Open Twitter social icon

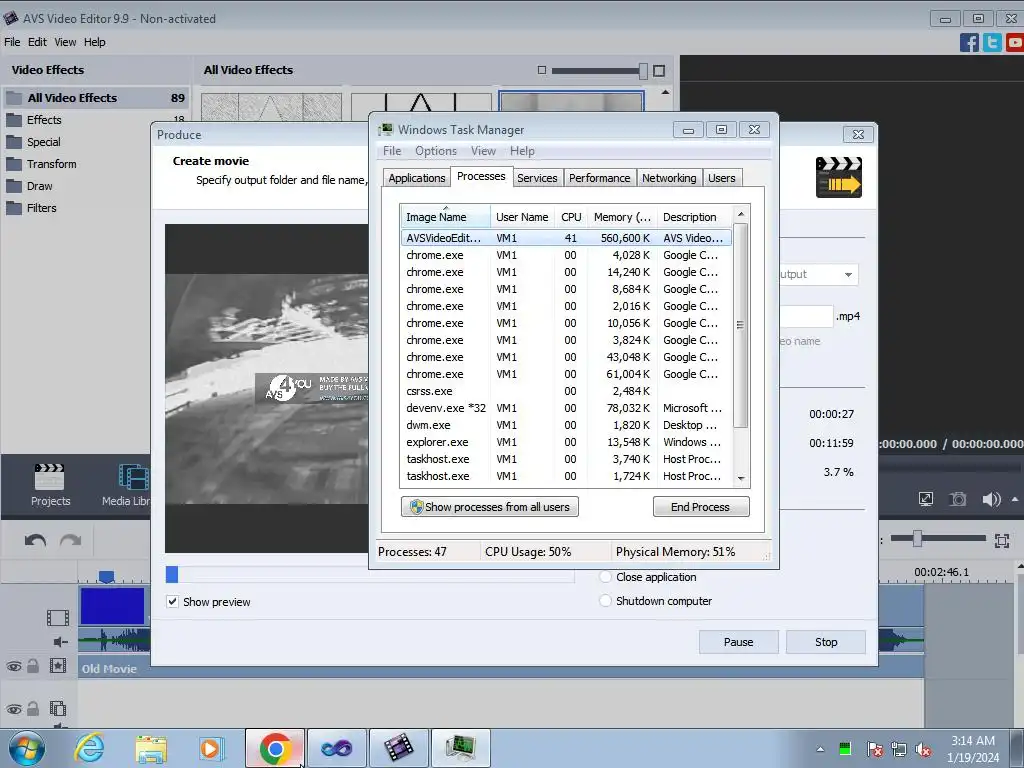[992, 42]
